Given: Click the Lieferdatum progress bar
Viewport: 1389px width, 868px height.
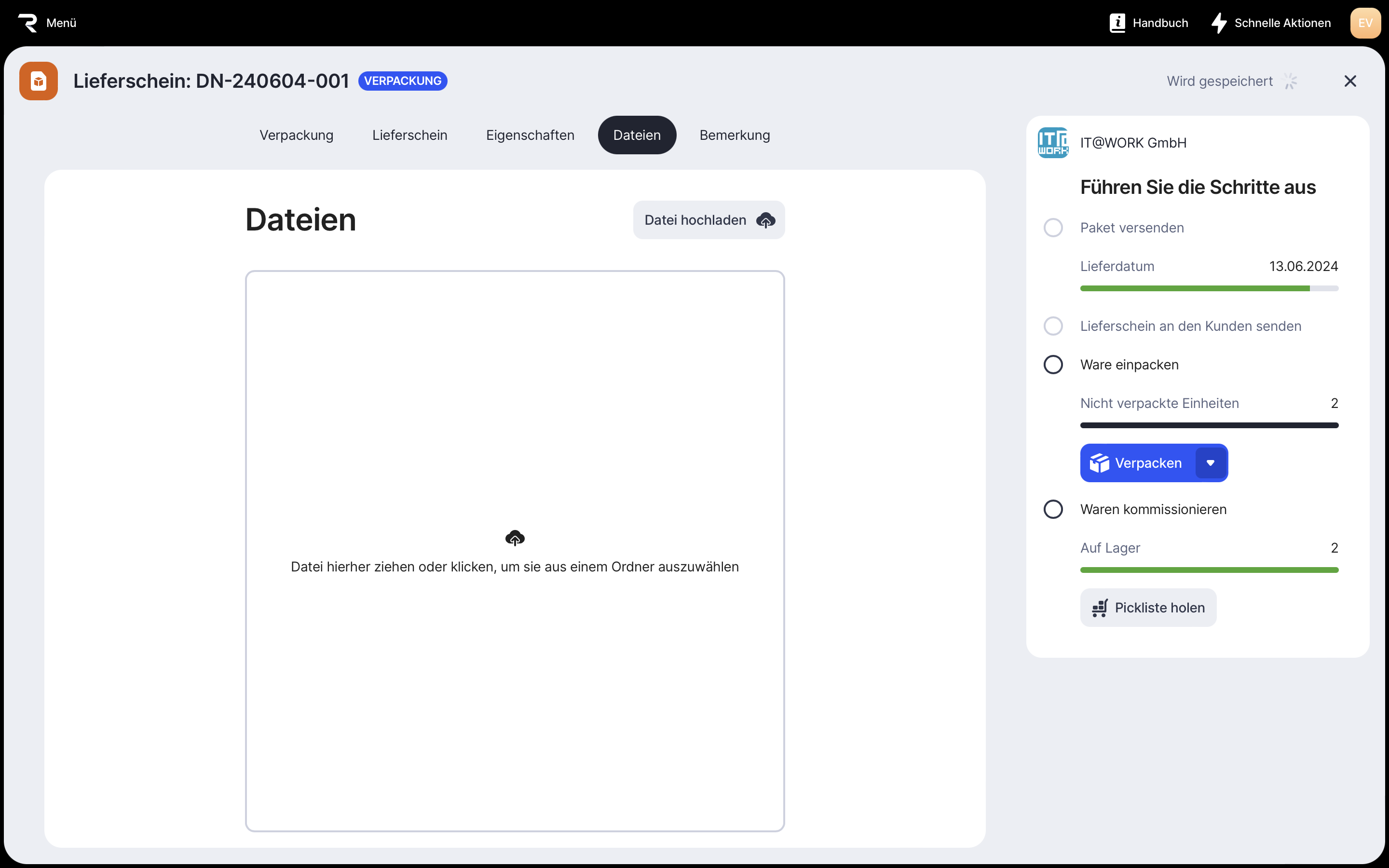Looking at the screenshot, I should click(x=1209, y=288).
